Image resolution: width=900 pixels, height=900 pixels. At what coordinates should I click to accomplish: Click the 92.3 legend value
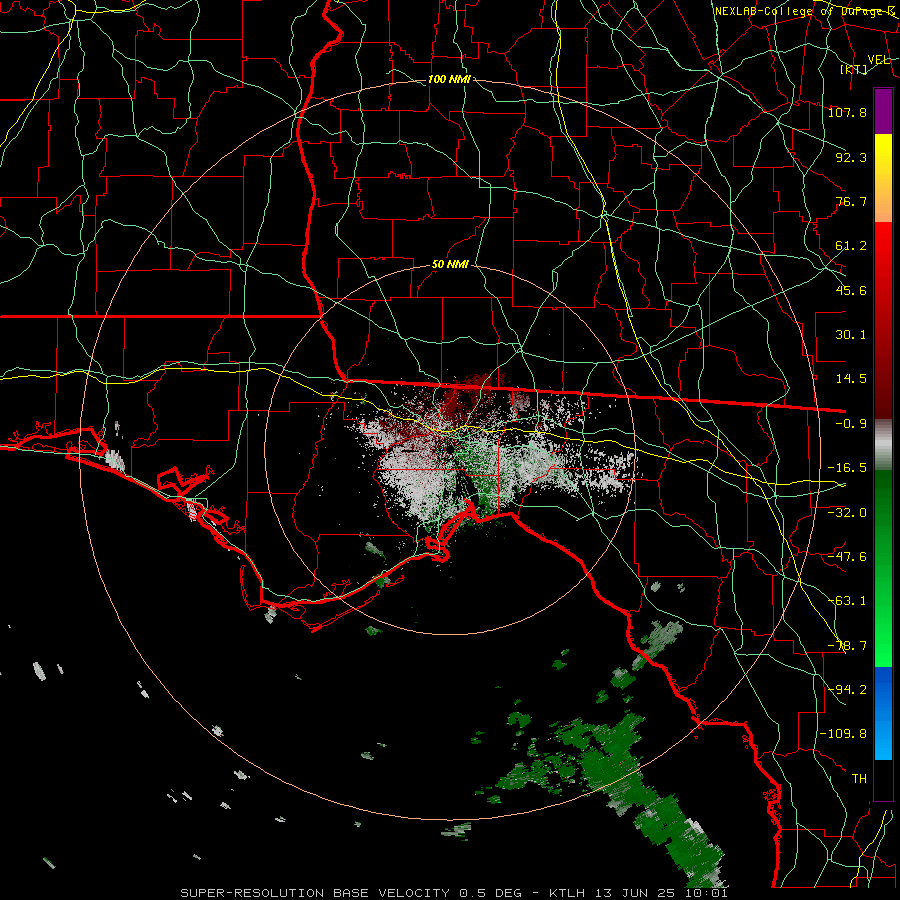851,157
